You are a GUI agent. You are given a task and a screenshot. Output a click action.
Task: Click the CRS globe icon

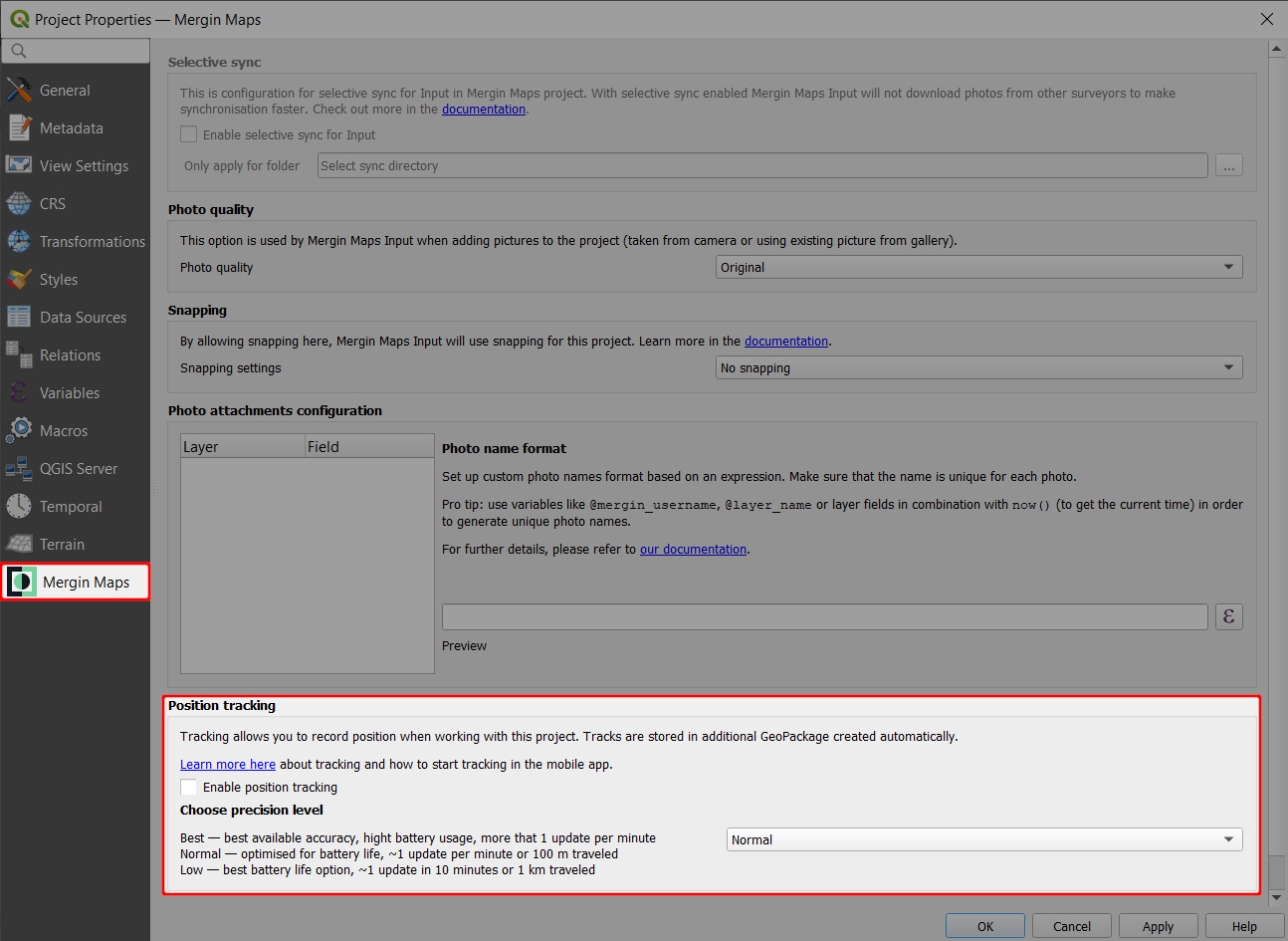tap(19, 203)
